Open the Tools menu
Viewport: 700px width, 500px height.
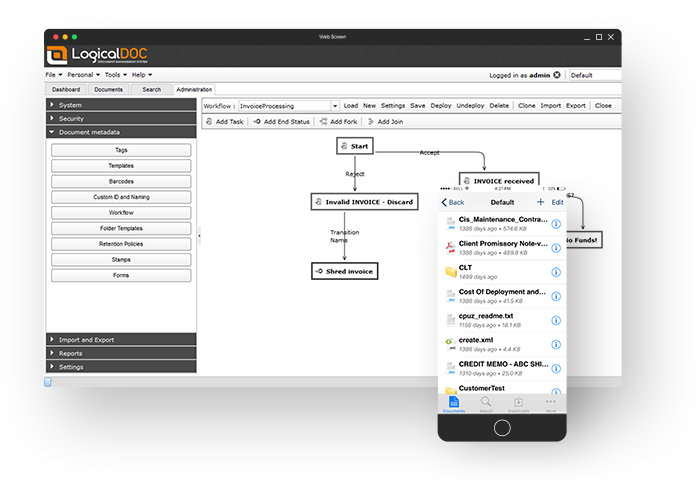pyautogui.click(x=116, y=75)
